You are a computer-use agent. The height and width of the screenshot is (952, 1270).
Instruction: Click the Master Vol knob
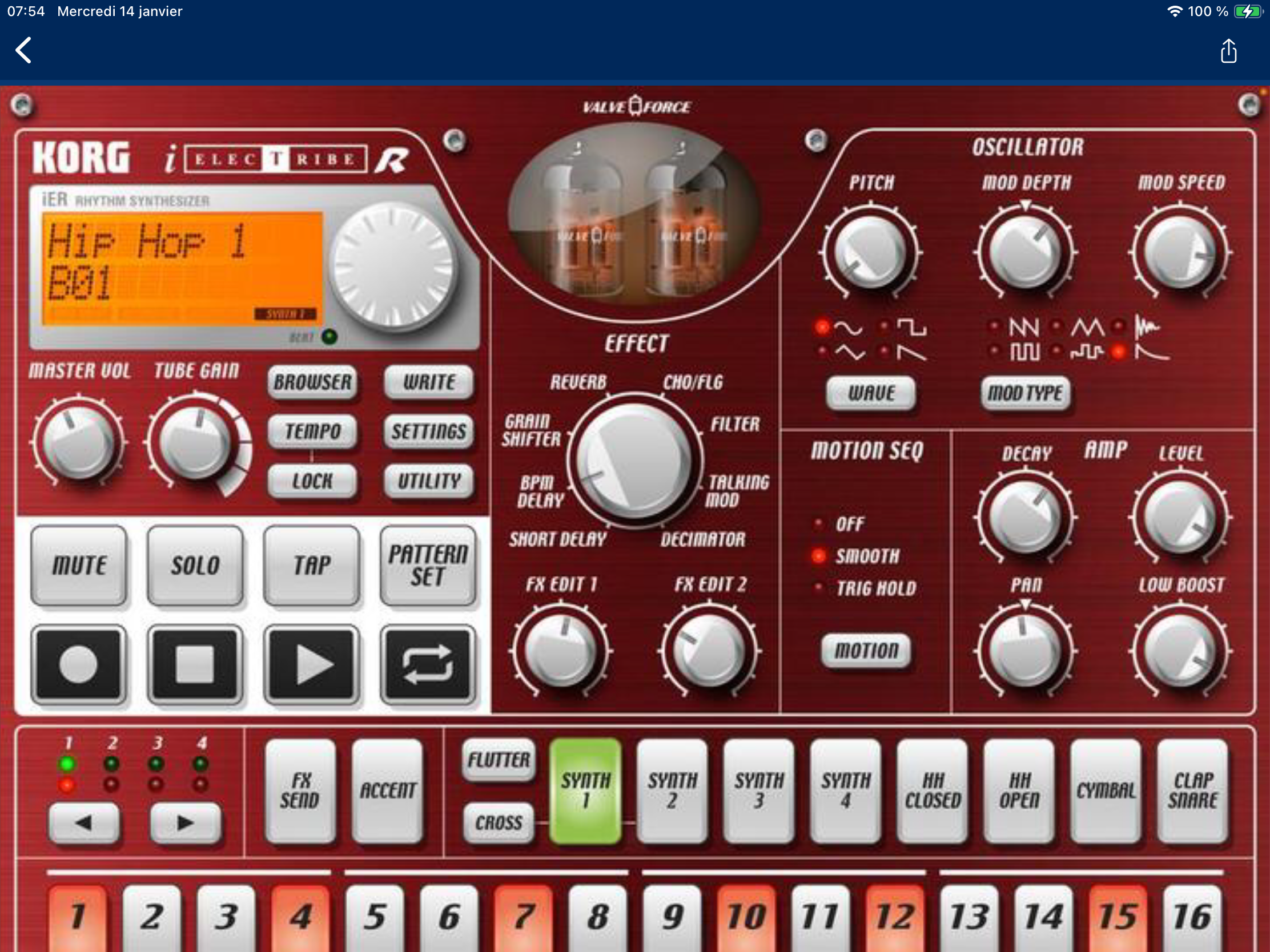pos(79,443)
